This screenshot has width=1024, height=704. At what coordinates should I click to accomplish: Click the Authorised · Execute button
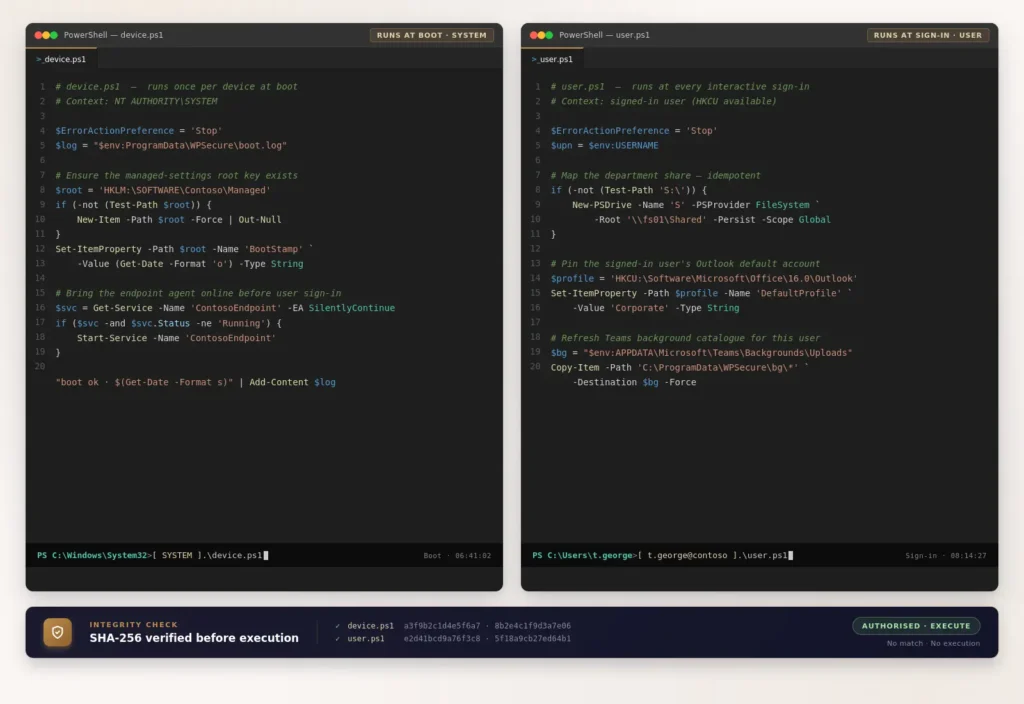tap(916, 626)
